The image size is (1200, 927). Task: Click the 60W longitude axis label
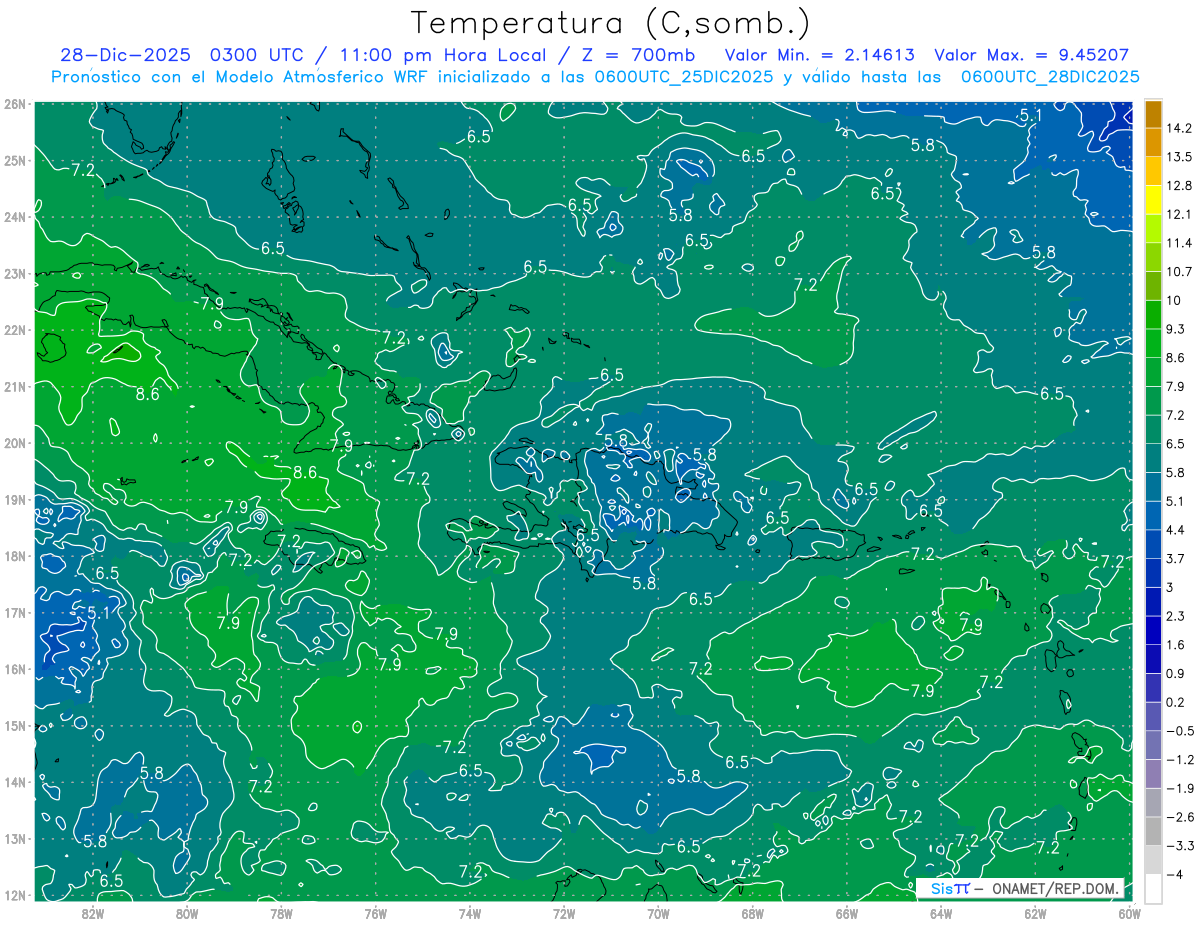click(1129, 912)
